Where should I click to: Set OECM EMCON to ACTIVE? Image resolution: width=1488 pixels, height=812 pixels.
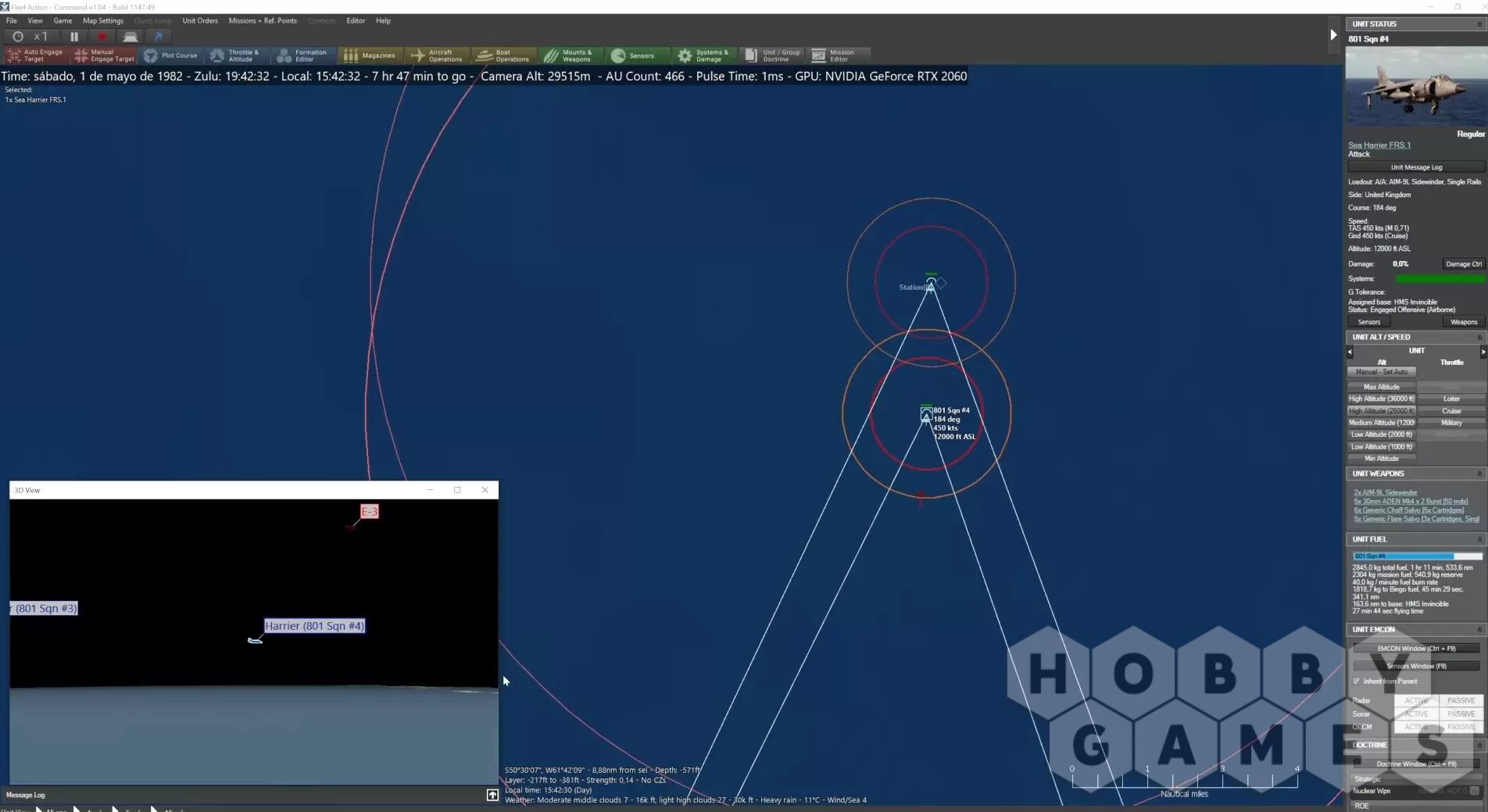tap(1416, 728)
